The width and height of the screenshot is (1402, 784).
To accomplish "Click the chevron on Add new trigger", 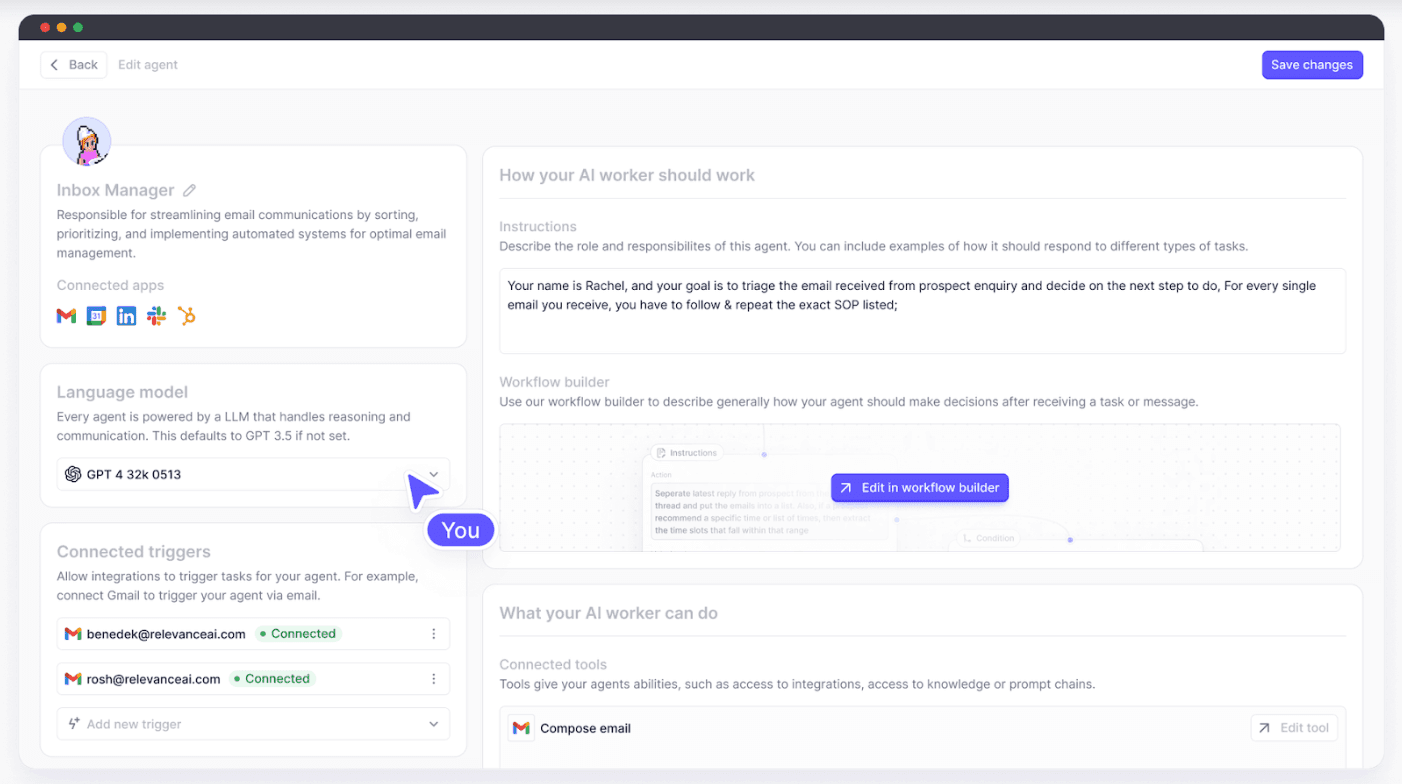I will (433, 724).
